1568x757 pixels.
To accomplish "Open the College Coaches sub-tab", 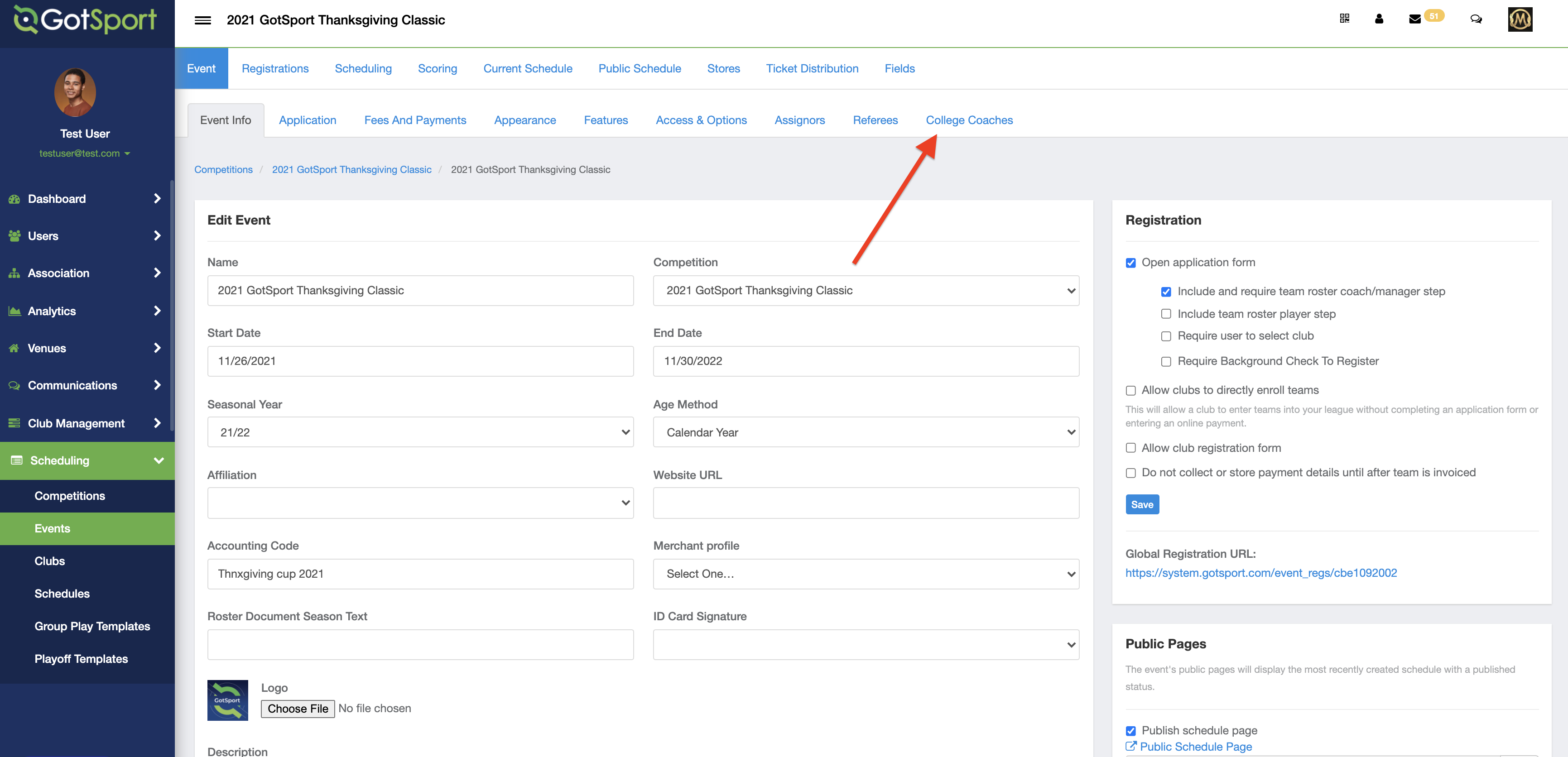I will (969, 120).
